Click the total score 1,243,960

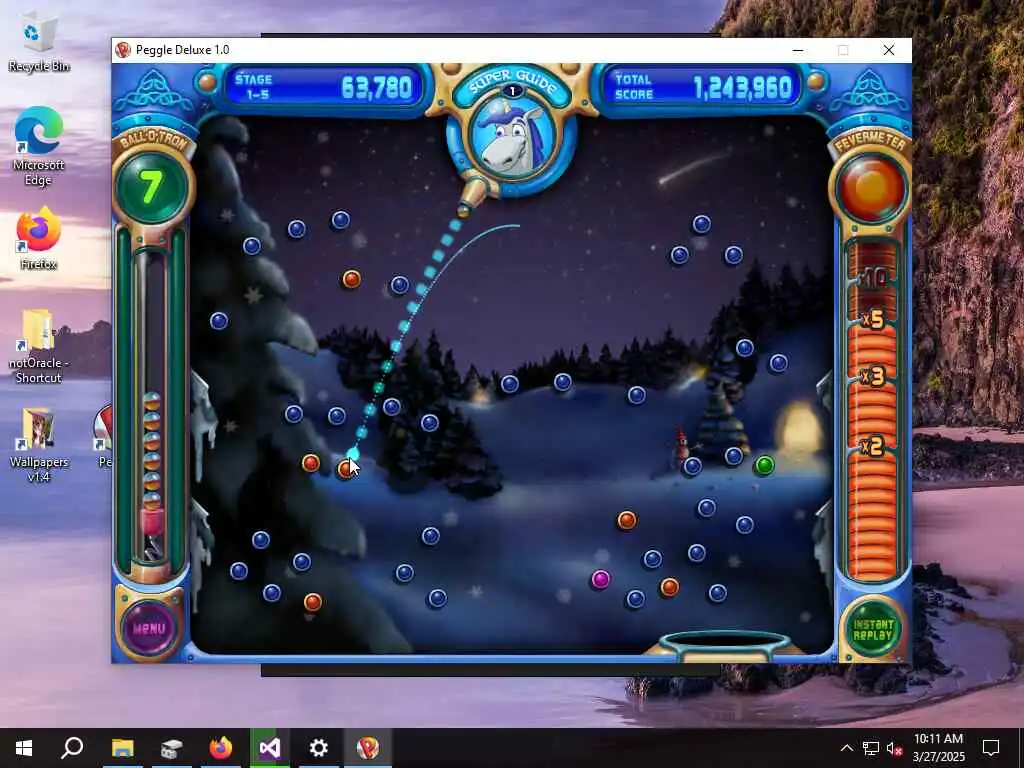point(743,87)
